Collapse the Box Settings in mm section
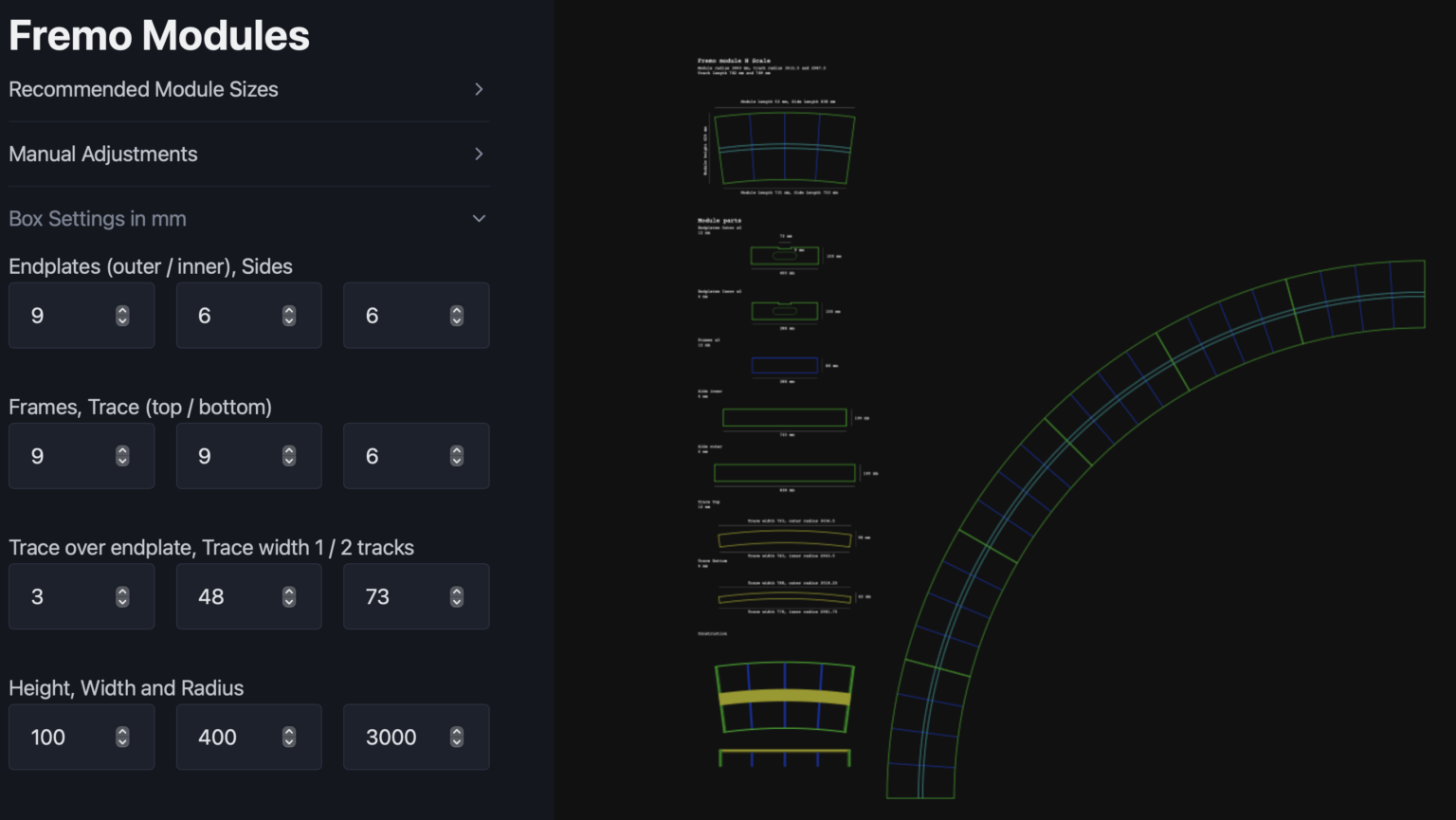The height and width of the screenshot is (820, 1456). 248,218
